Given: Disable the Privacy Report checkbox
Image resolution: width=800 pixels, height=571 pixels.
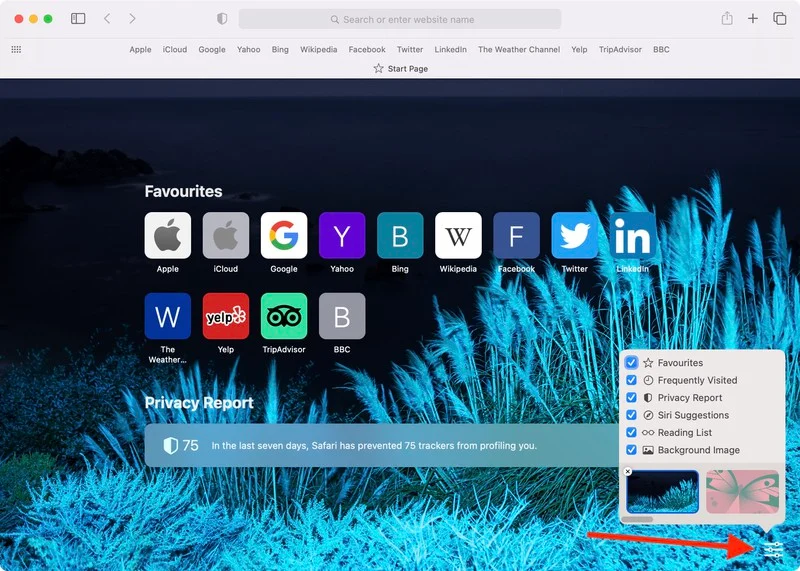Looking at the screenshot, I should [x=631, y=398].
